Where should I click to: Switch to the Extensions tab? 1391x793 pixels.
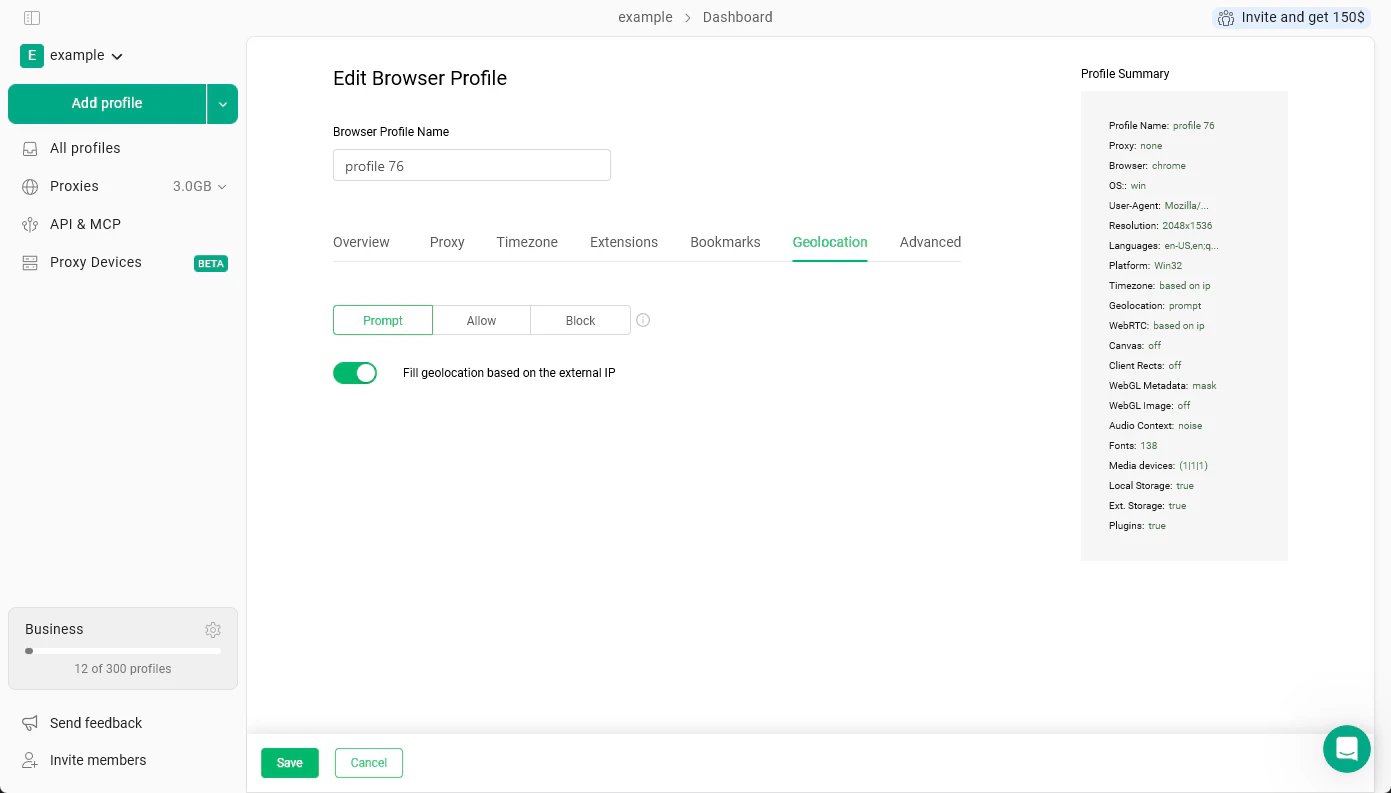624,242
